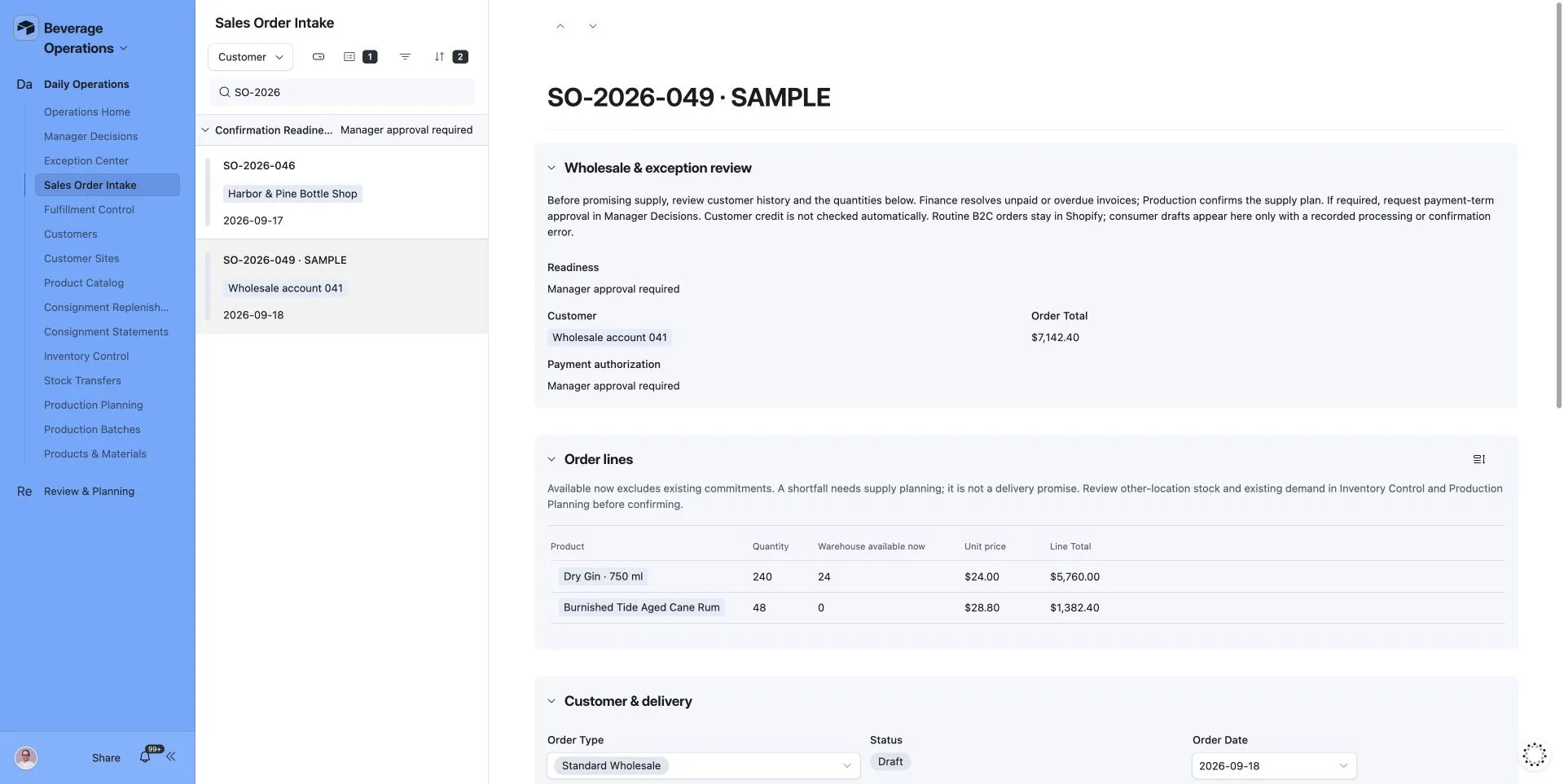Open the Beverage Operations app logo icon
The width and height of the screenshot is (1564, 784).
[26, 28]
